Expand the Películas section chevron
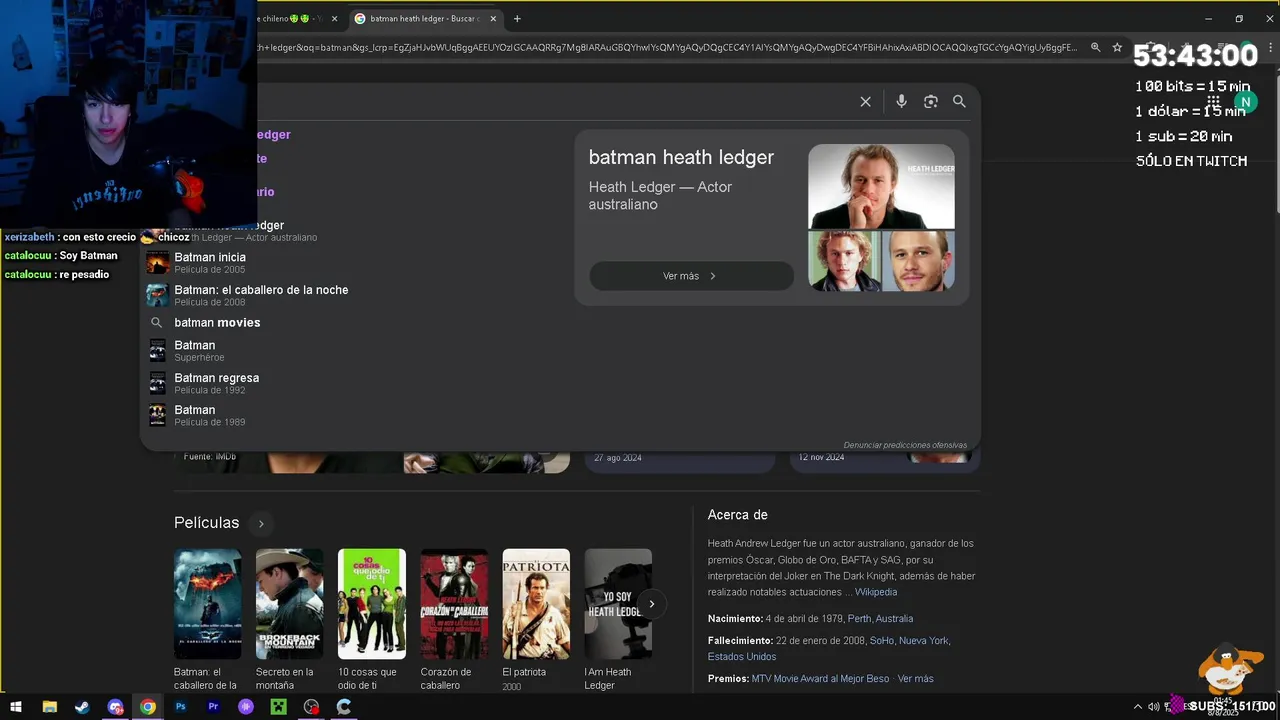 tap(261, 523)
